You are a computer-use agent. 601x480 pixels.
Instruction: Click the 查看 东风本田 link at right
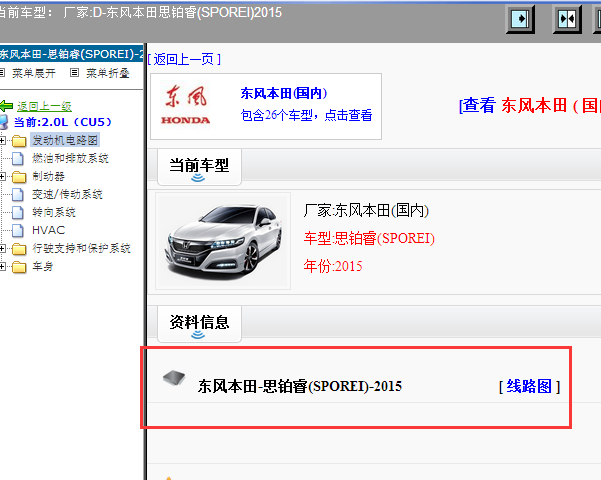(x=530, y=105)
